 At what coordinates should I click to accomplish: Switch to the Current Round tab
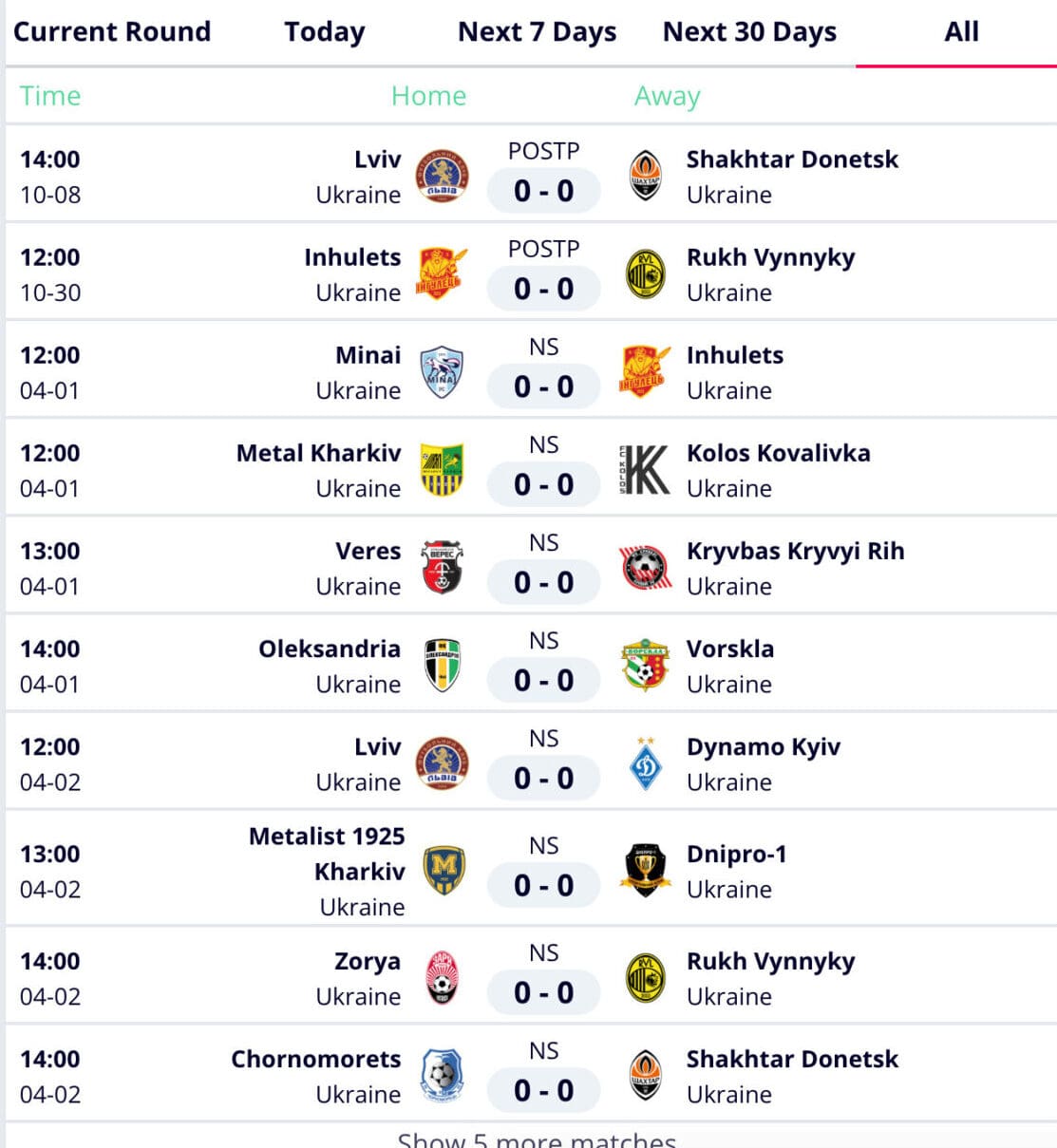(112, 31)
